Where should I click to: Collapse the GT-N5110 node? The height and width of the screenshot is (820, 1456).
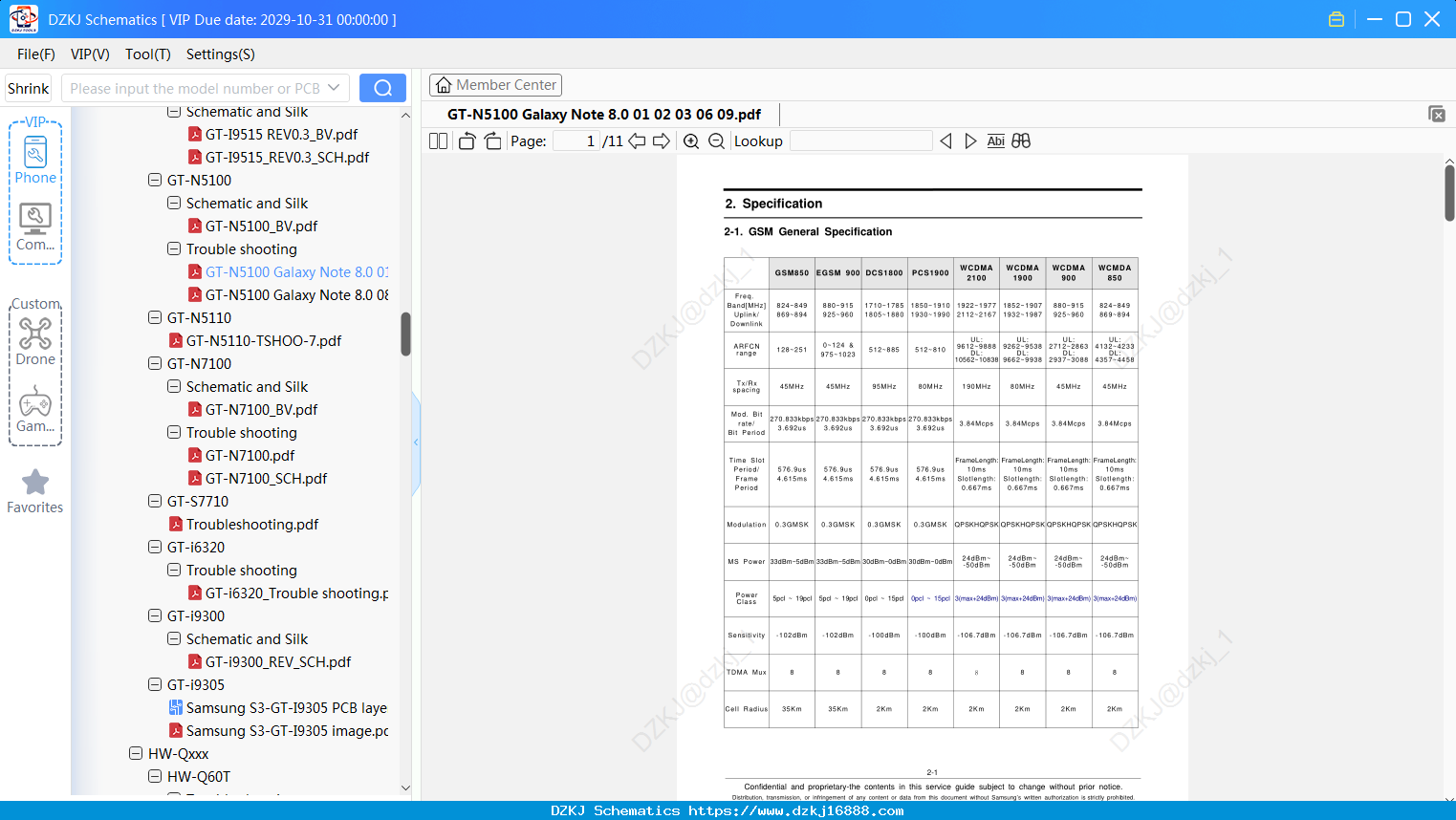(x=155, y=317)
